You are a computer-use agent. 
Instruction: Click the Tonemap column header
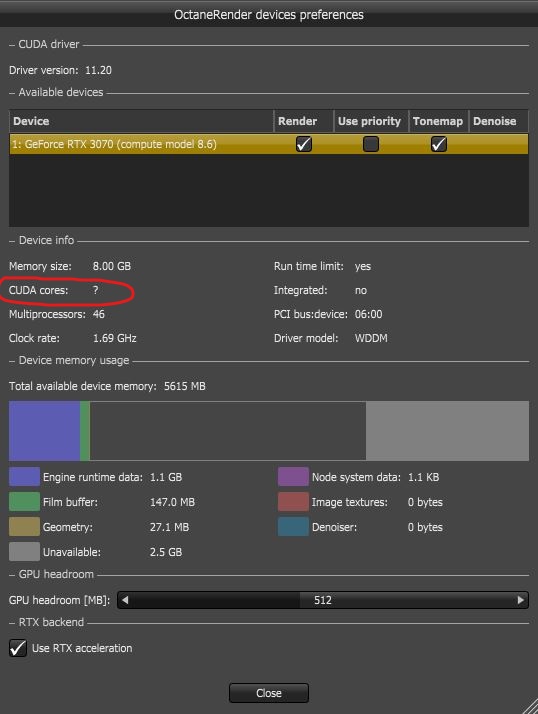tap(438, 121)
